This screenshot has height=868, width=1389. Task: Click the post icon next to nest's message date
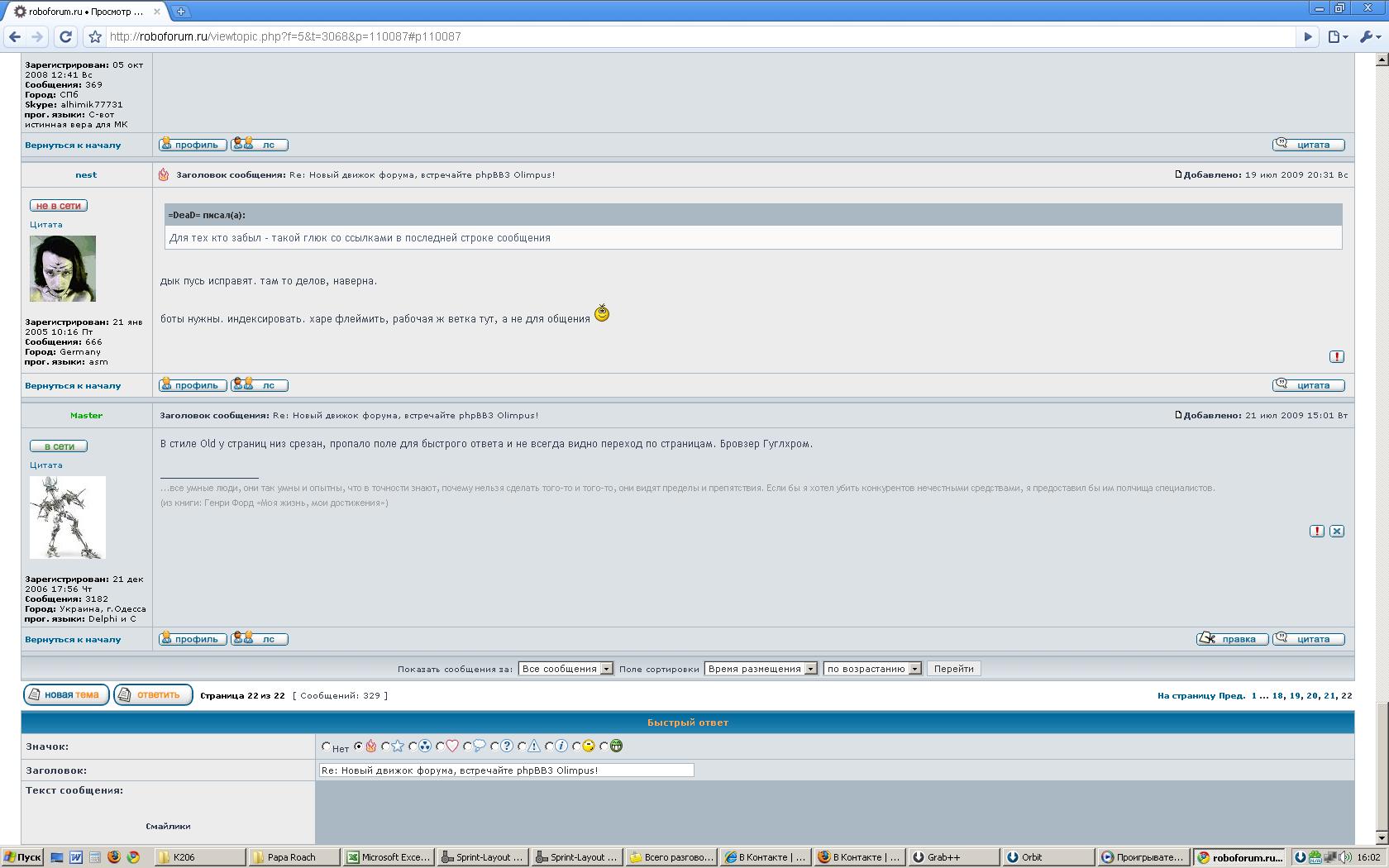click(1178, 174)
